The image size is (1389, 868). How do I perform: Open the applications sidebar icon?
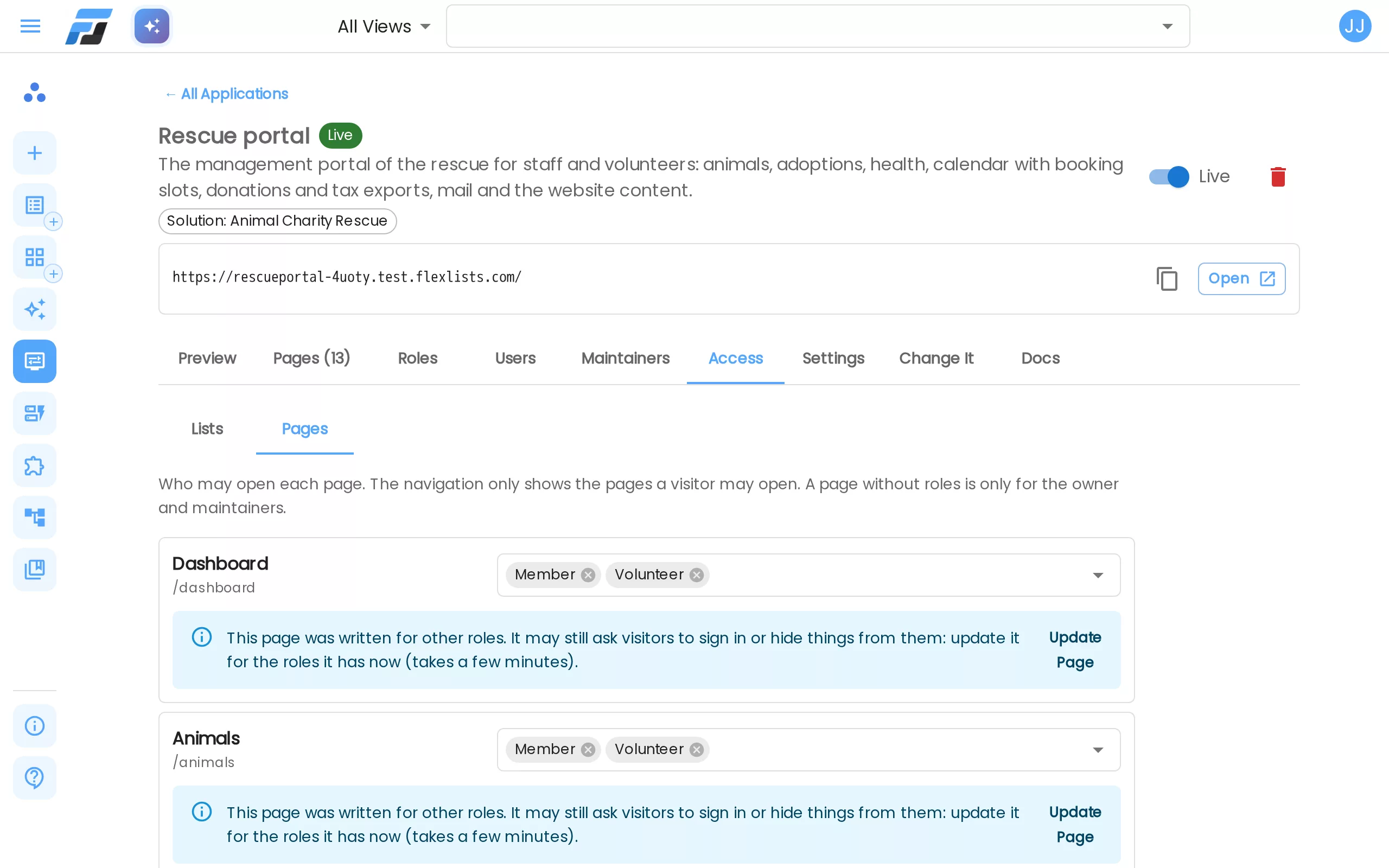click(x=35, y=361)
